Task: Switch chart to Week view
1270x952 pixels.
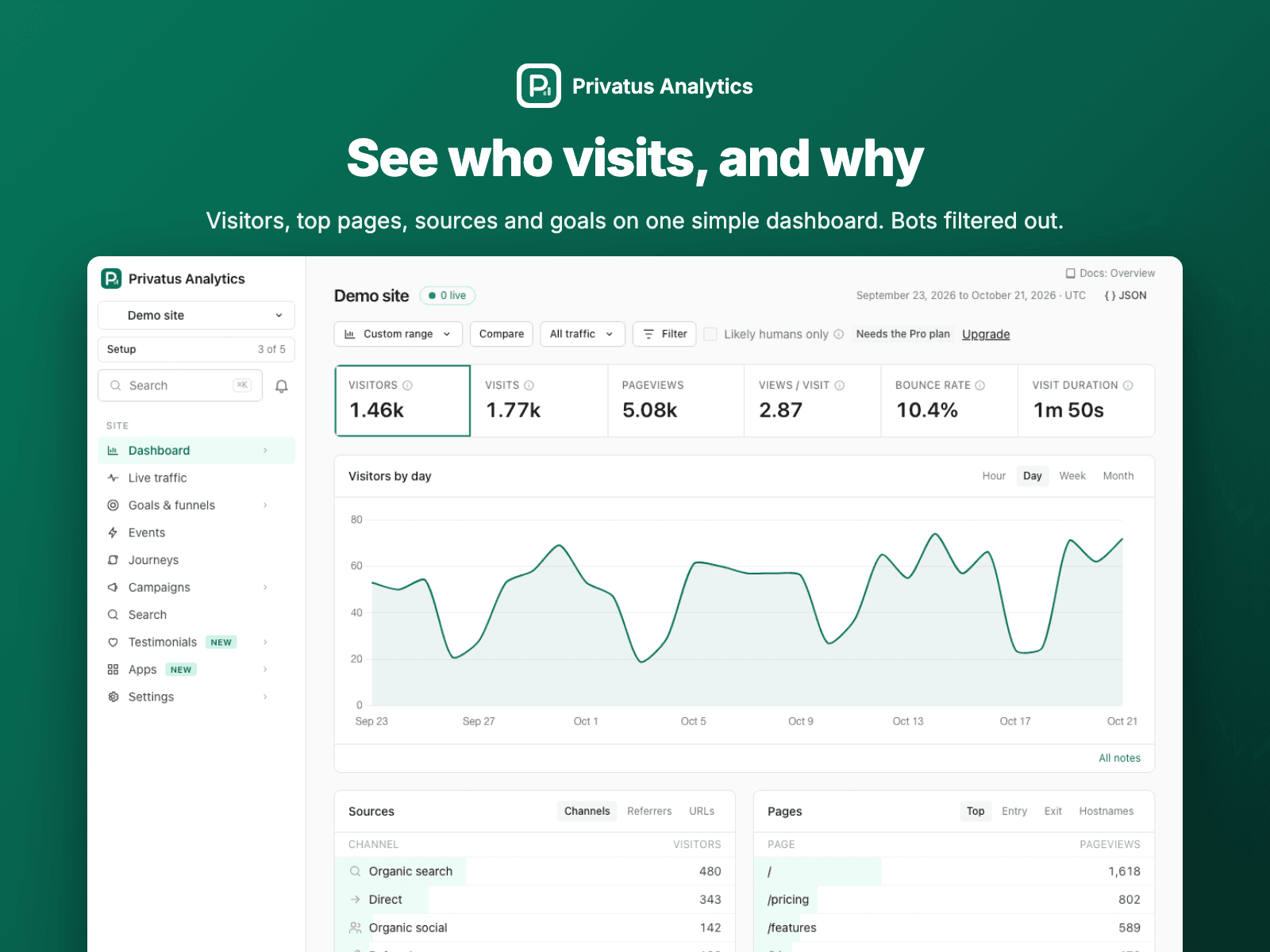Action: 1072,476
